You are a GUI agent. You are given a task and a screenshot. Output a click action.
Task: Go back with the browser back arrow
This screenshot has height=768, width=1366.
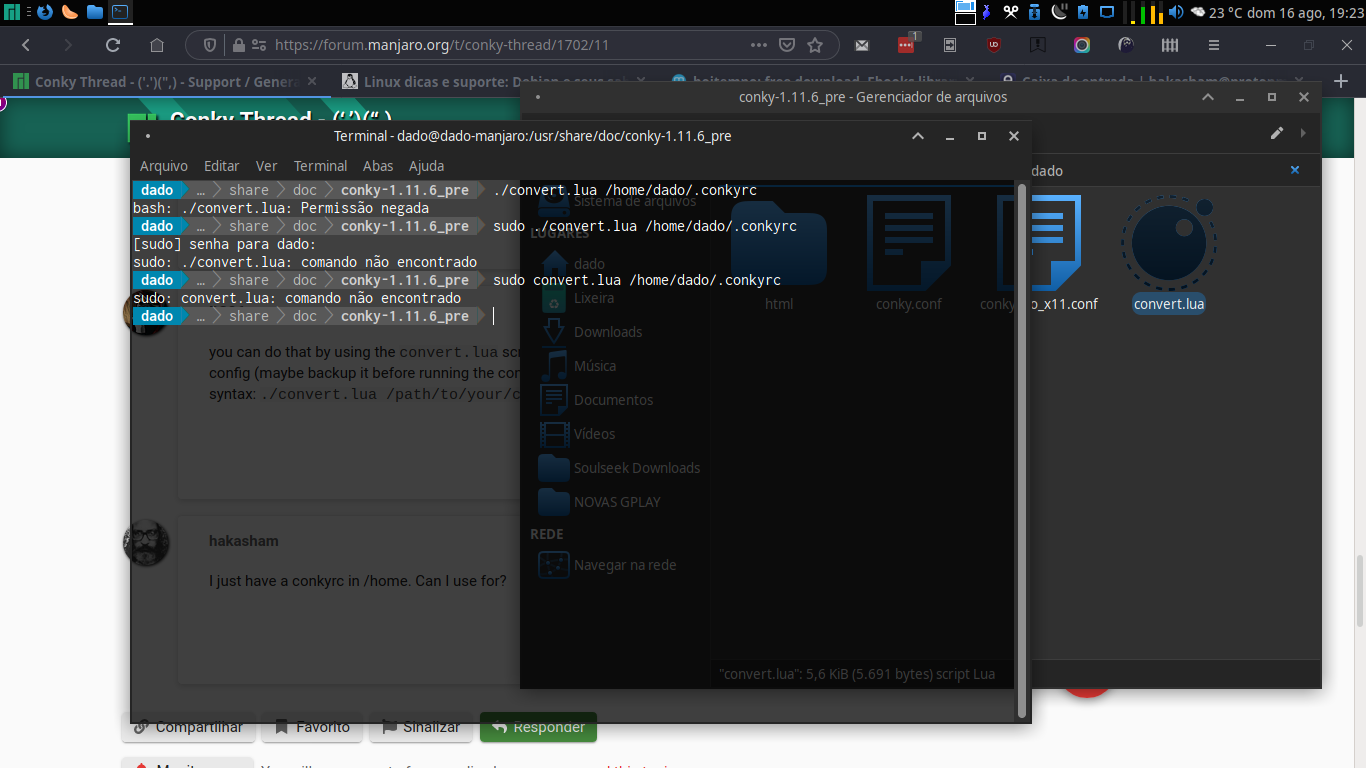pyautogui.click(x=26, y=45)
